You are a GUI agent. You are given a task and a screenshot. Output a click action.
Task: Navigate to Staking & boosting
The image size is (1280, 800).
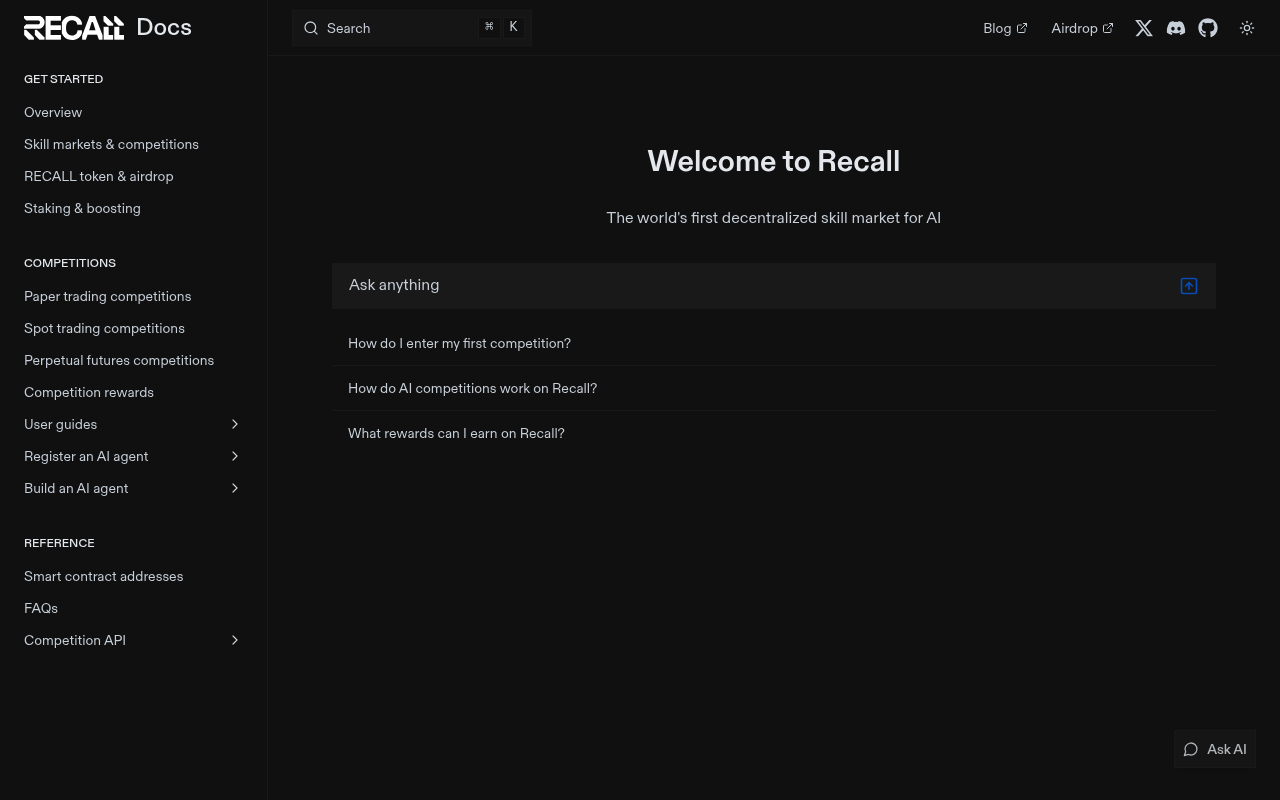coord(82,208)
